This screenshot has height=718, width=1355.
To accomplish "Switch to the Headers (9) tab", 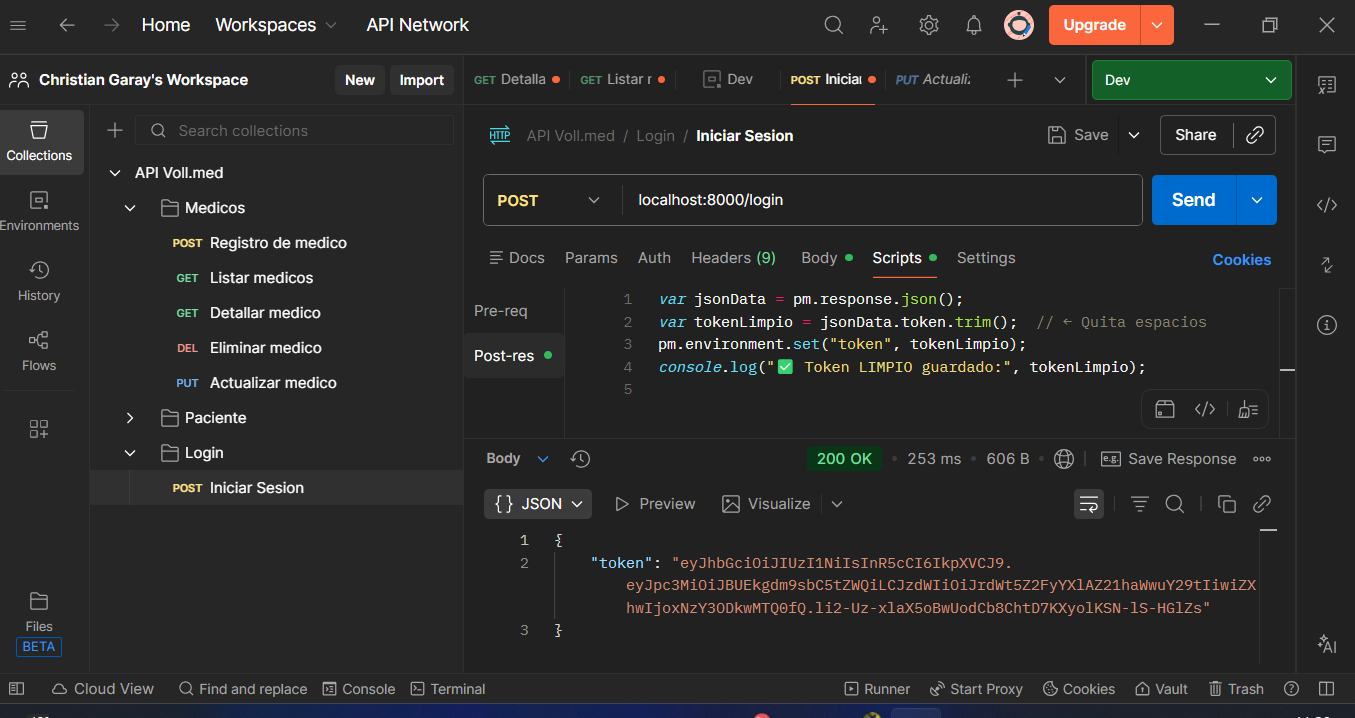I will click(733, 258).
